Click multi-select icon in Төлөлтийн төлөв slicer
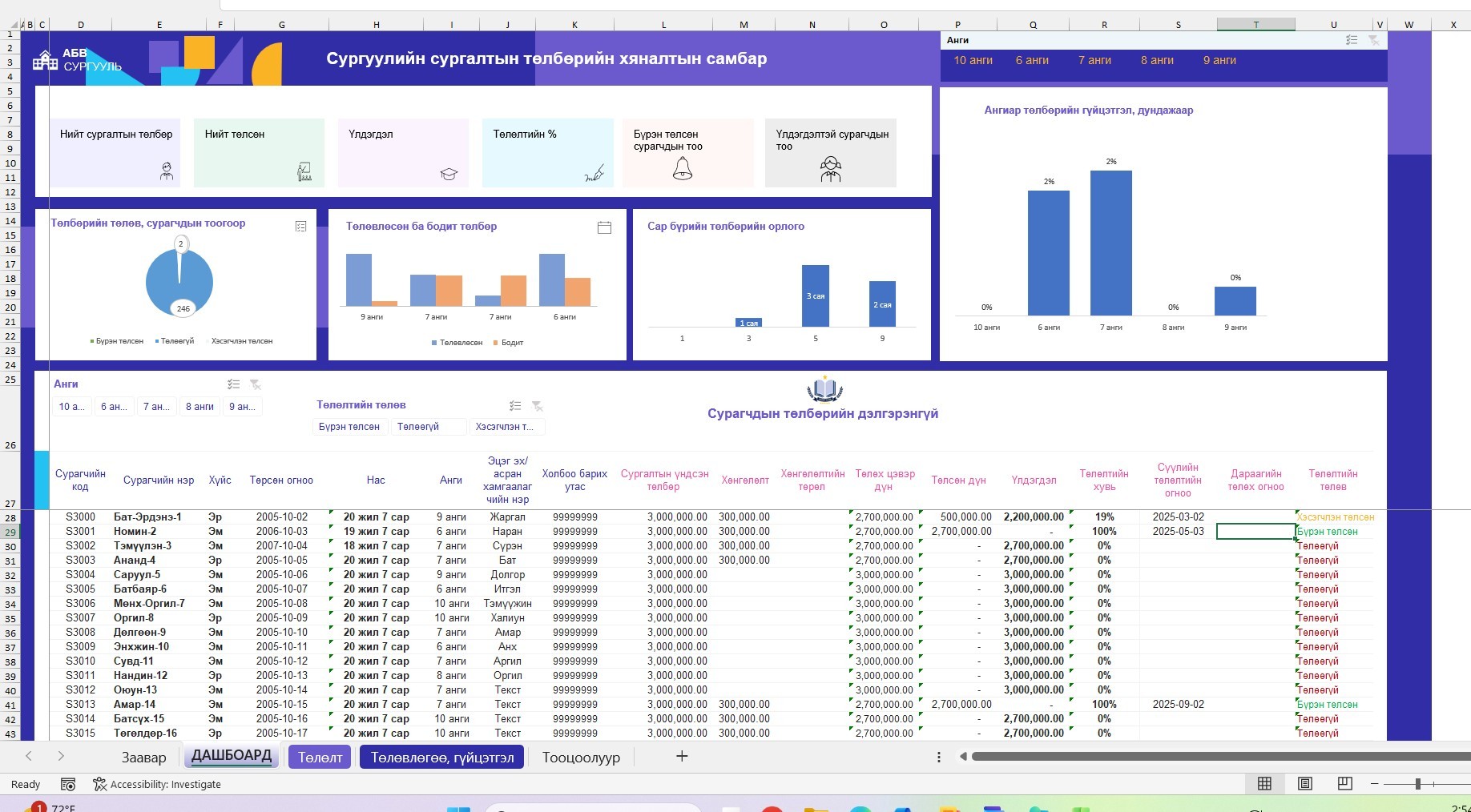 (515, 406)
